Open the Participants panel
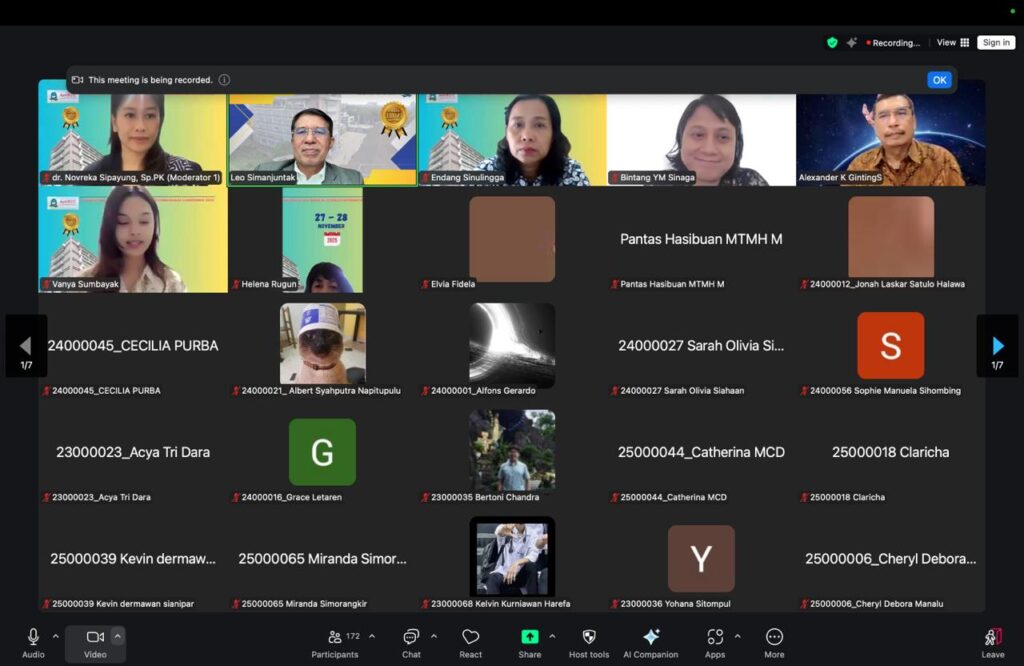 (335, 641)
